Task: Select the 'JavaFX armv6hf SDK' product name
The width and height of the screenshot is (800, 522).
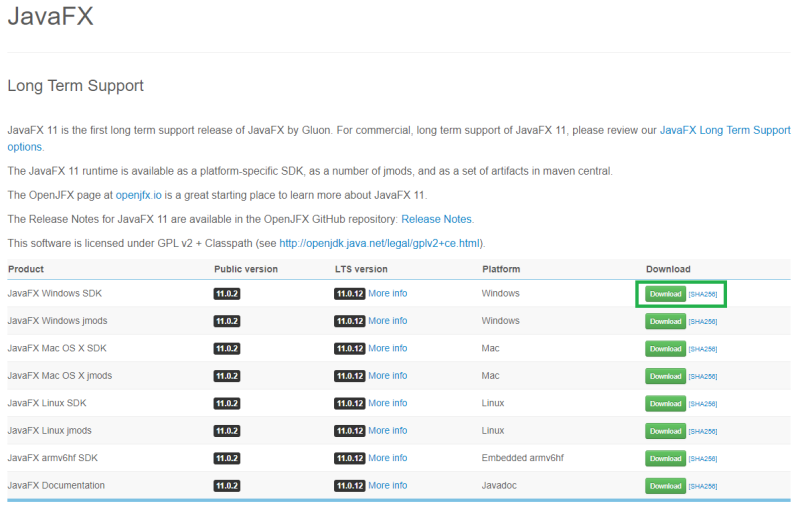Action: pyautogui.click(x=53, y=458)
